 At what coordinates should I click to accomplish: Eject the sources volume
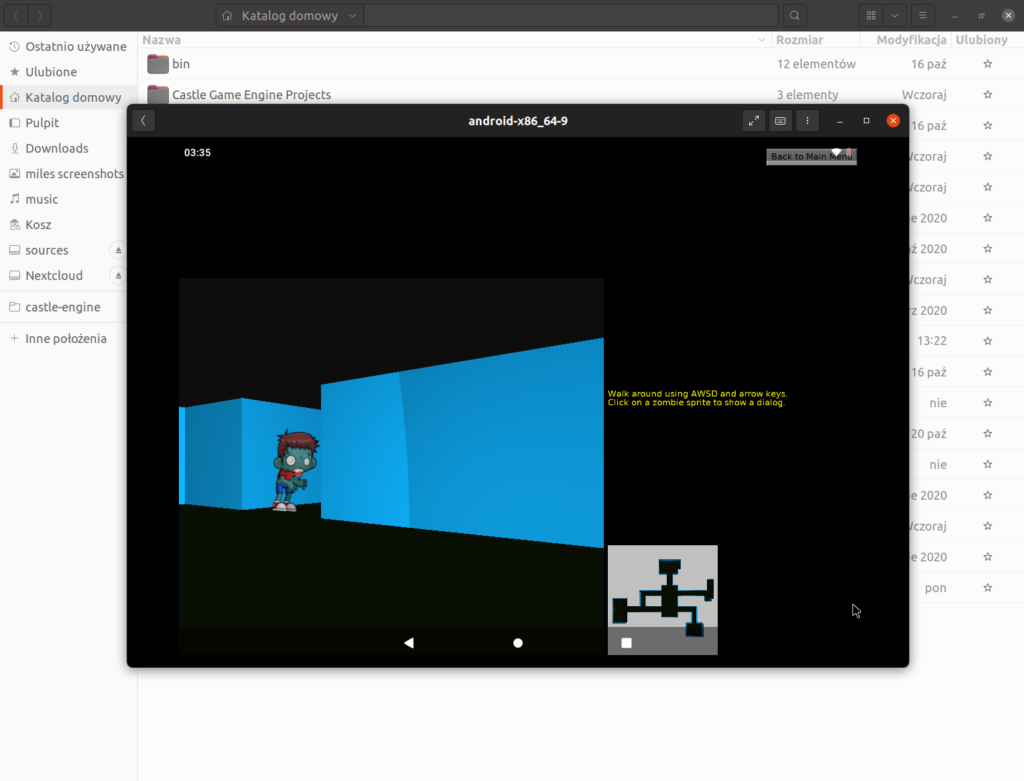pyautogui.click(x=118, y=250)
